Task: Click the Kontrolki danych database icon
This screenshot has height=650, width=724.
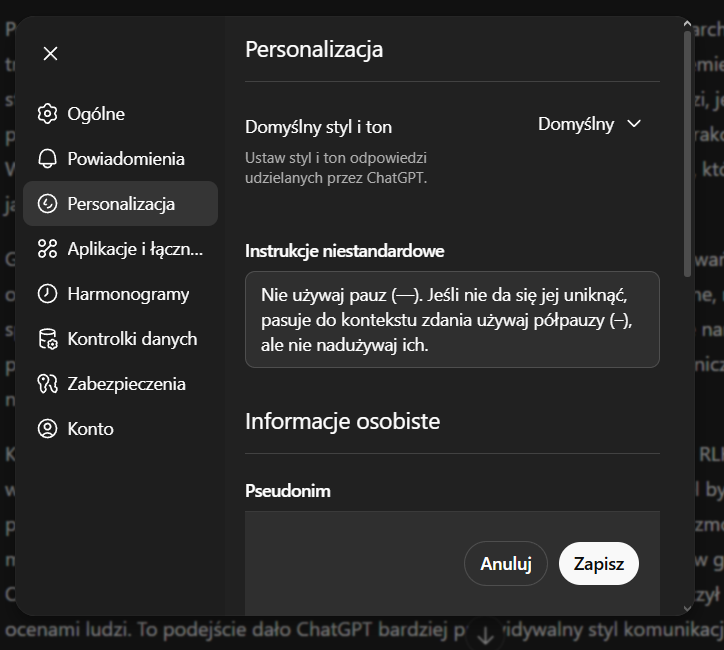Action: (47, 339)
